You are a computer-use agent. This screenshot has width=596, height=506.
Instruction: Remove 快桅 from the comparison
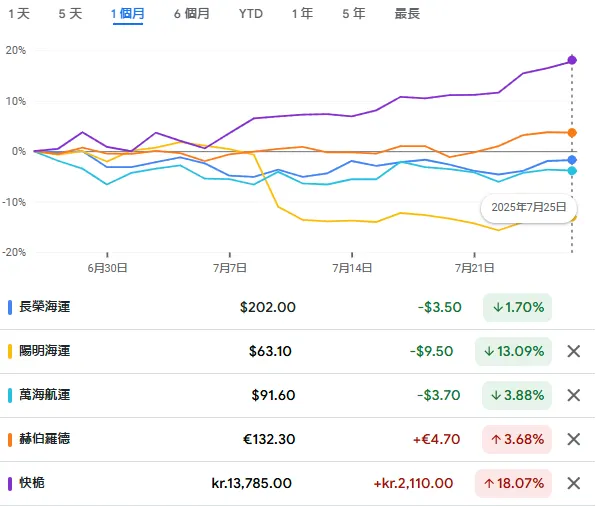coord(574,484)
